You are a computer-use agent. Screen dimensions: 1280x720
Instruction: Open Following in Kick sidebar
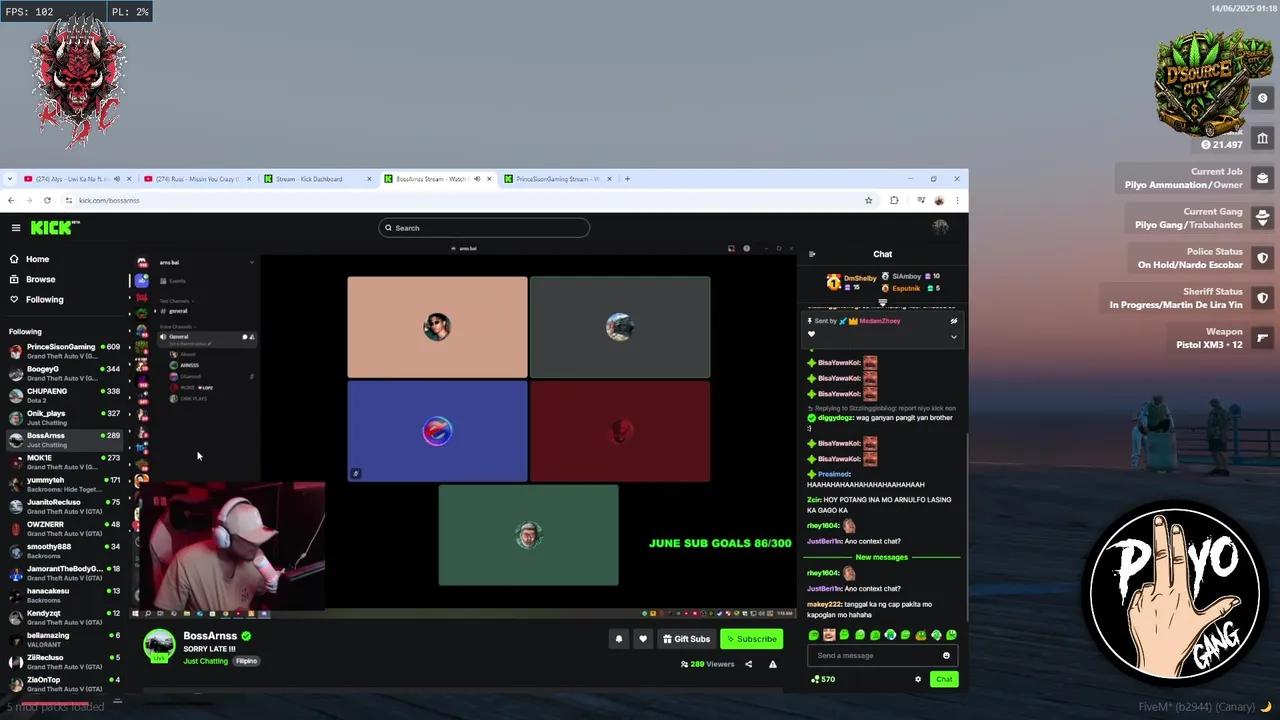click(x=44, y=299)
